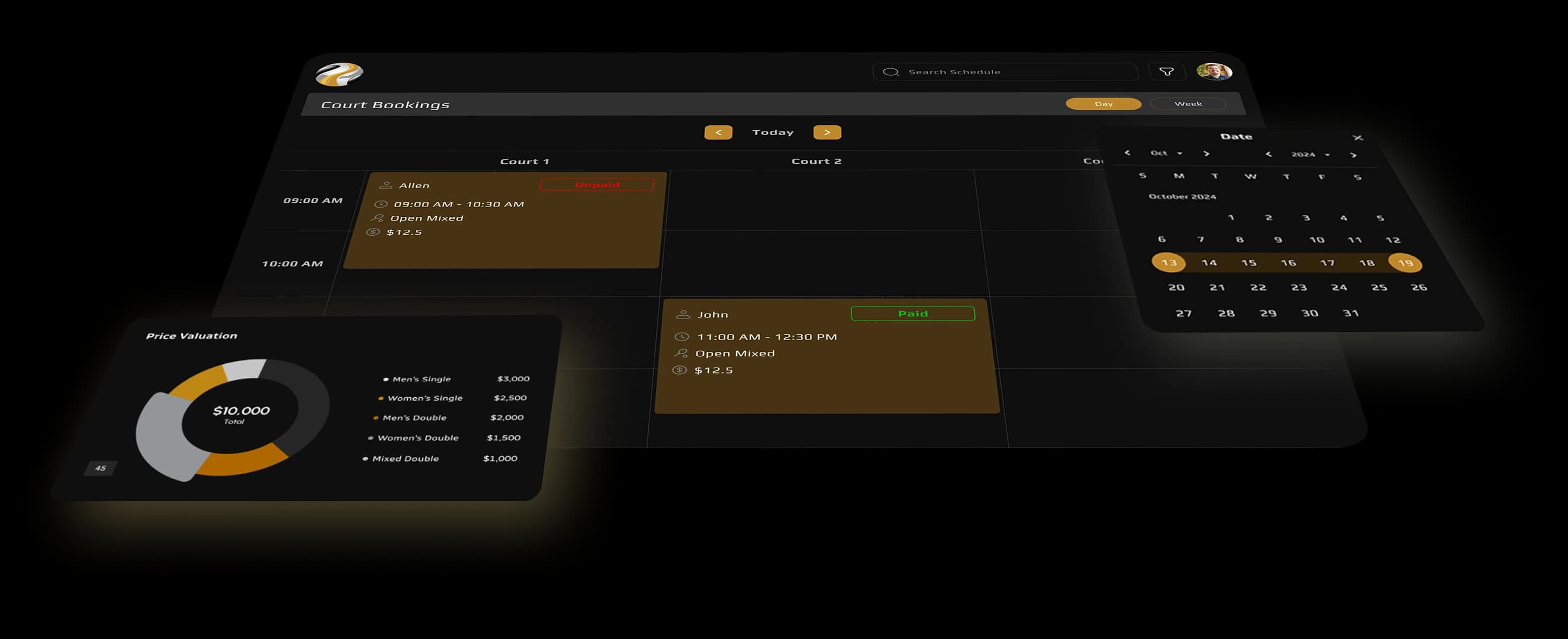
Task: Select the Court 2 column header
Action: coord(816,161)
